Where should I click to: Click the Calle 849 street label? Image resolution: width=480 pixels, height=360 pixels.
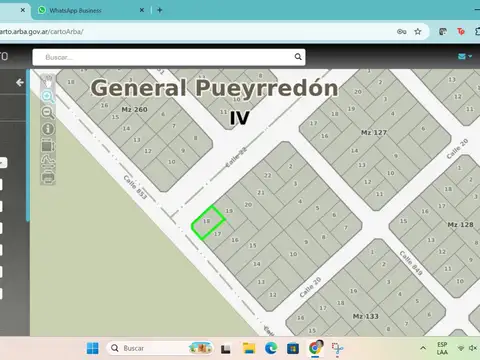pos(411,263)
